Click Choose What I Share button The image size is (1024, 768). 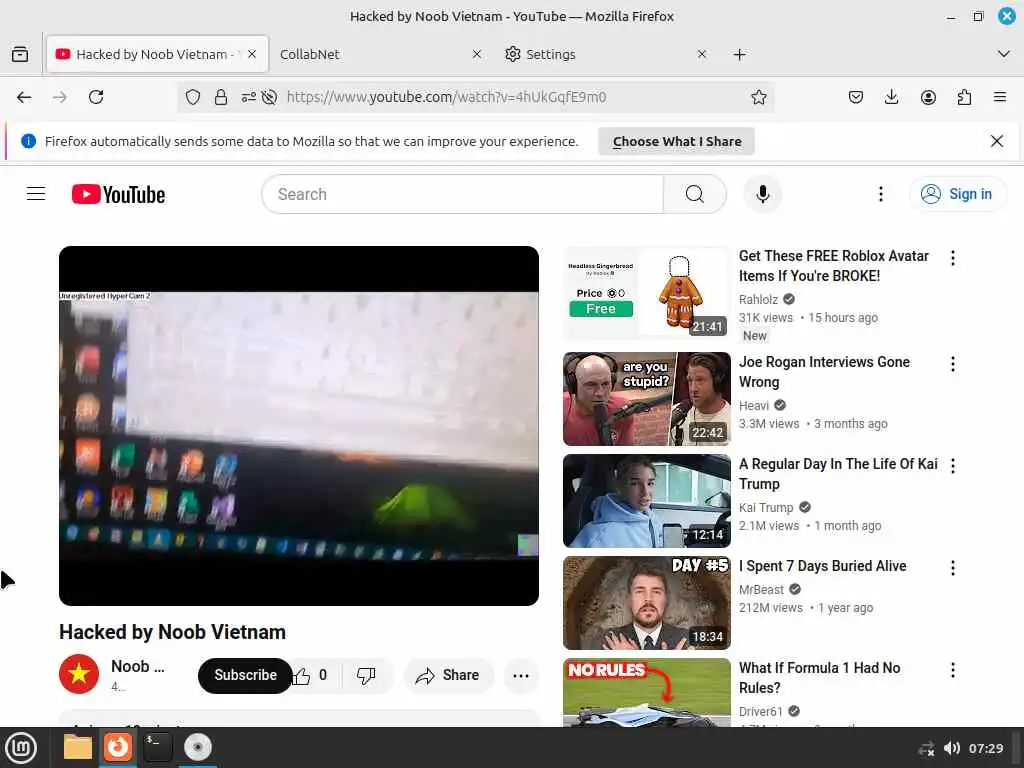pos(677,141)
